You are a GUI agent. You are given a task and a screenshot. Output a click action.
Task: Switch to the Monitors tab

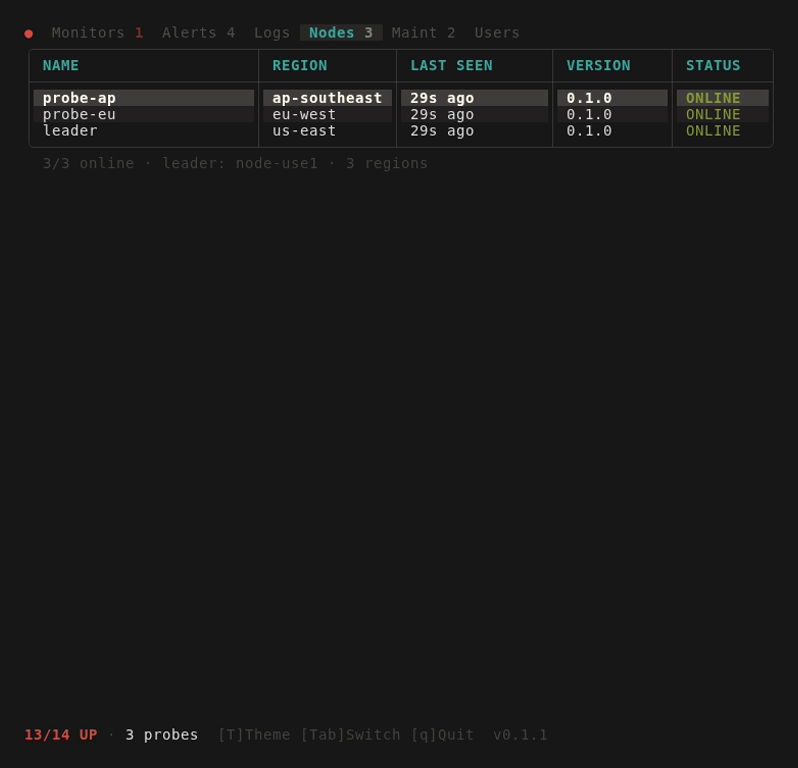point(97,33)
